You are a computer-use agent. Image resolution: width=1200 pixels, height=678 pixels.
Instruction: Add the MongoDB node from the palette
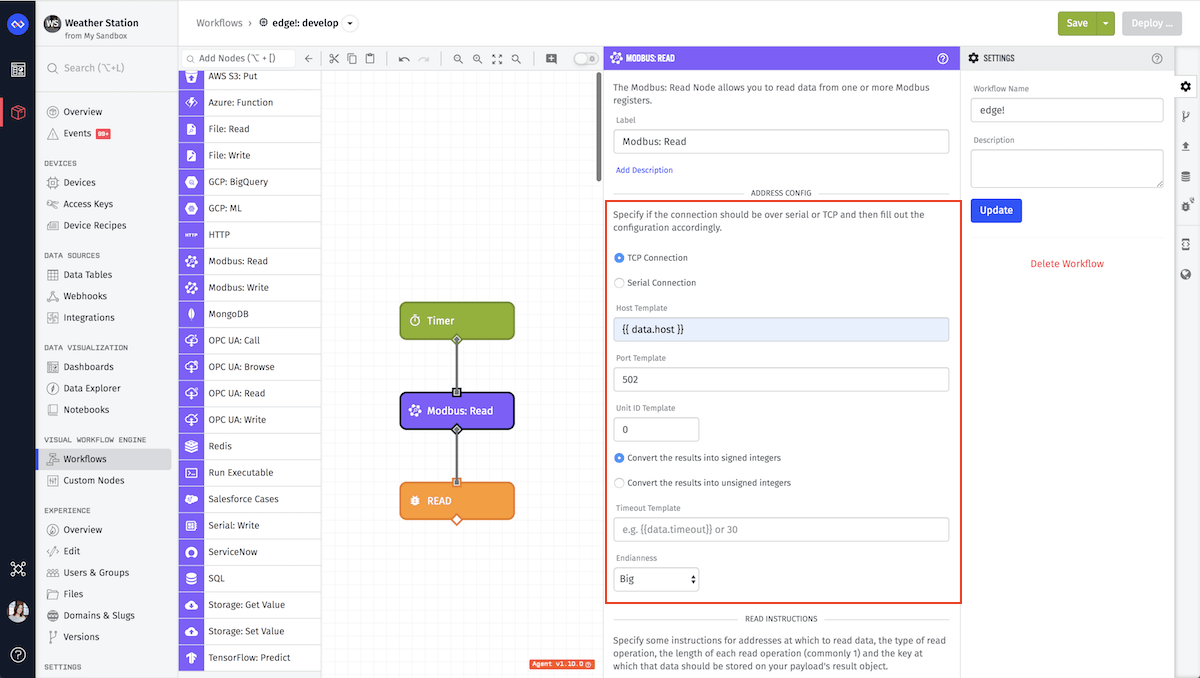[x=250, y=314]
